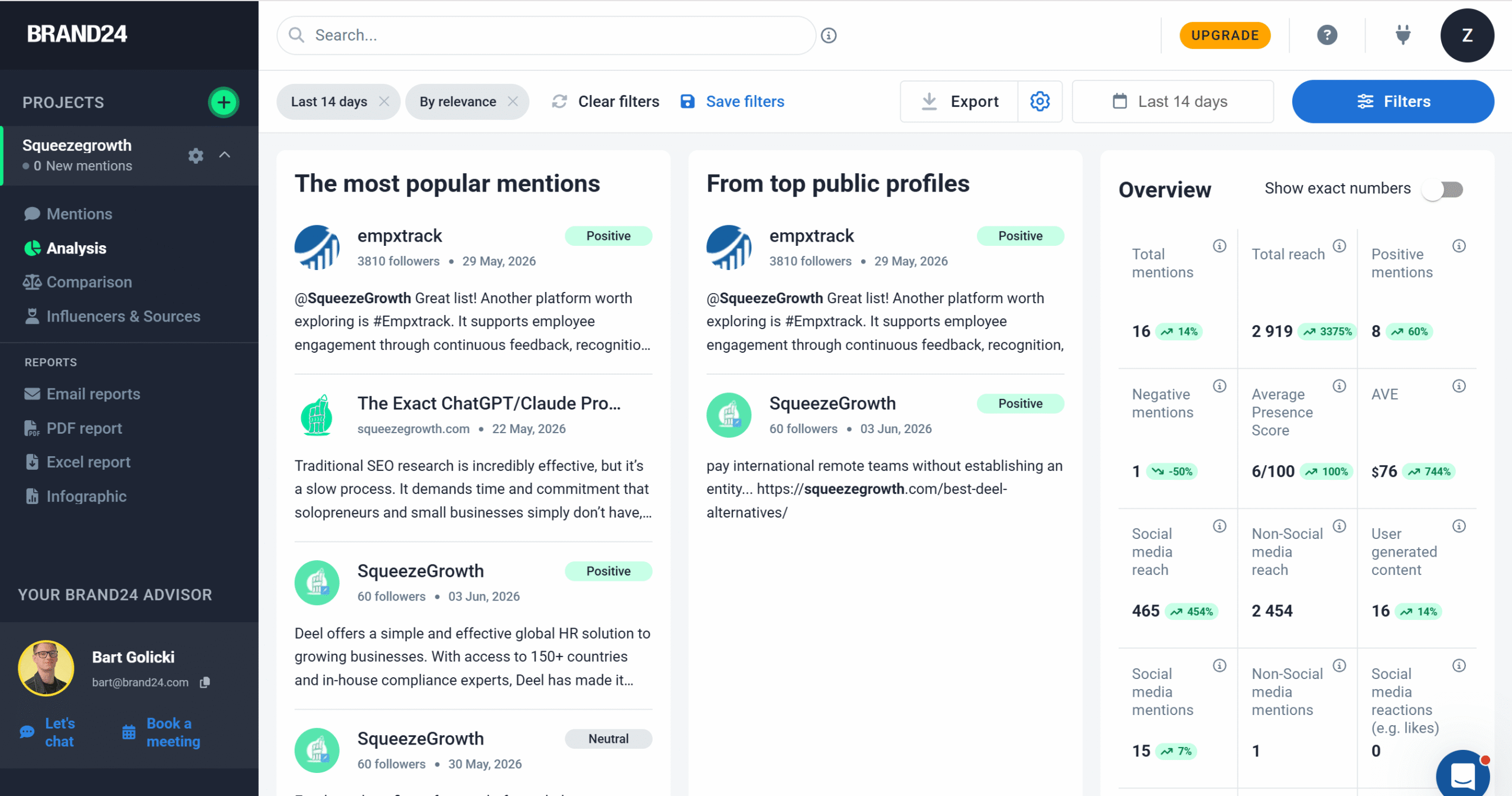
Task: Open SqueezeGrowth profile avatar in top public profiles
Action: click(x=729, y=415)
